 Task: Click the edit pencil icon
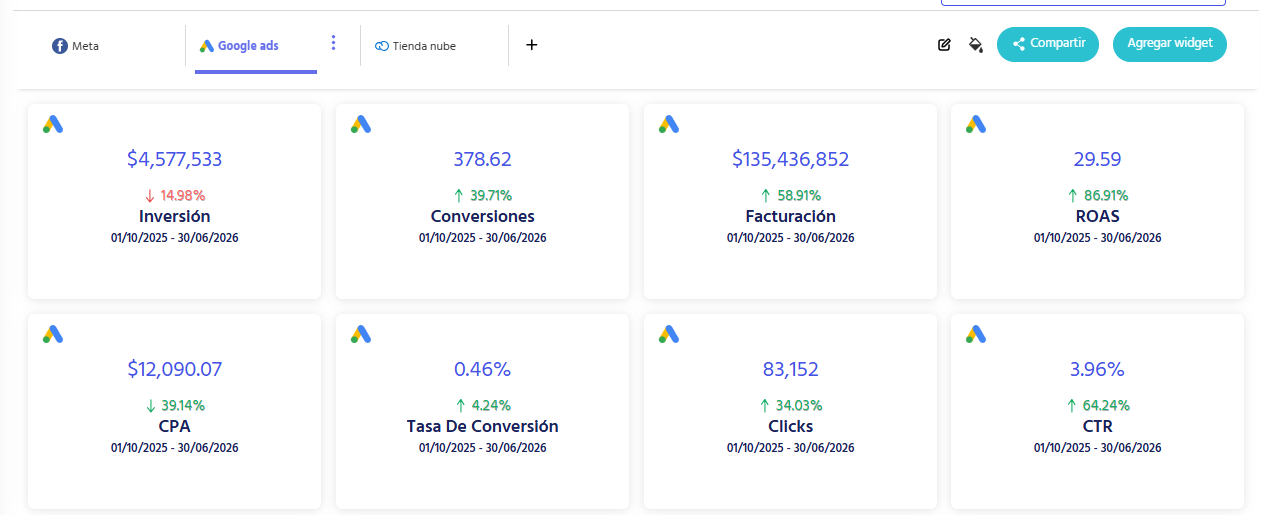[944, 44]
